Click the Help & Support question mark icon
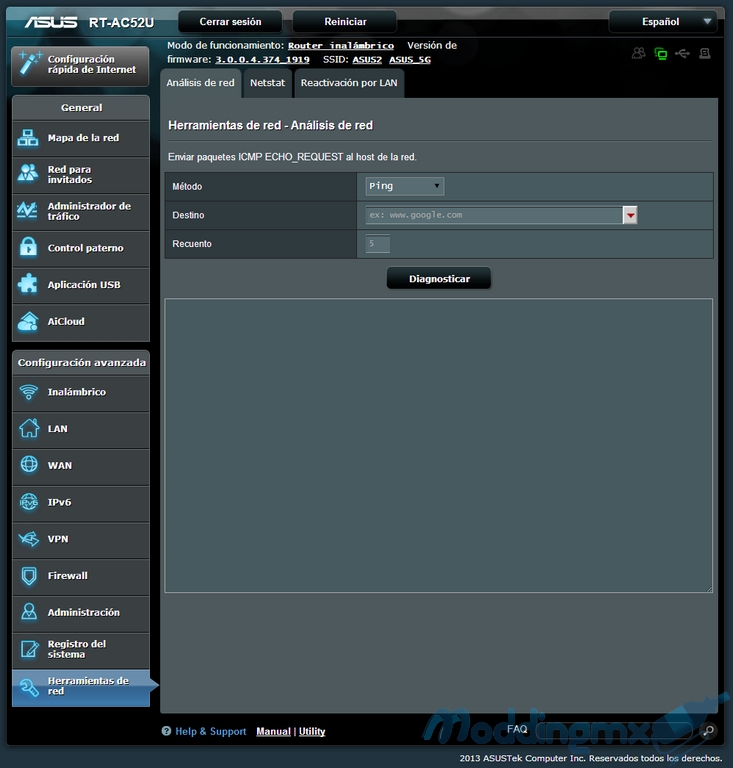This screenshot has height=768, width=733. pyautogui.click(x=166, y=731)
